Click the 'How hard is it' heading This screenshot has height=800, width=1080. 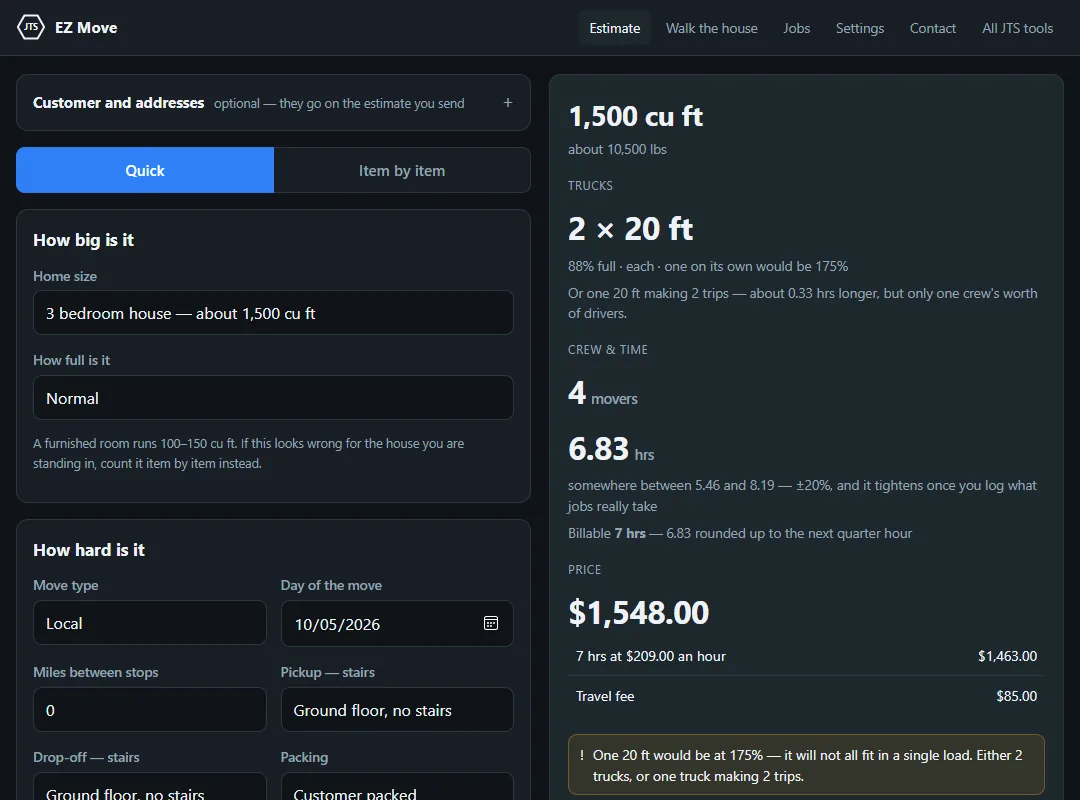click(89, 550)
